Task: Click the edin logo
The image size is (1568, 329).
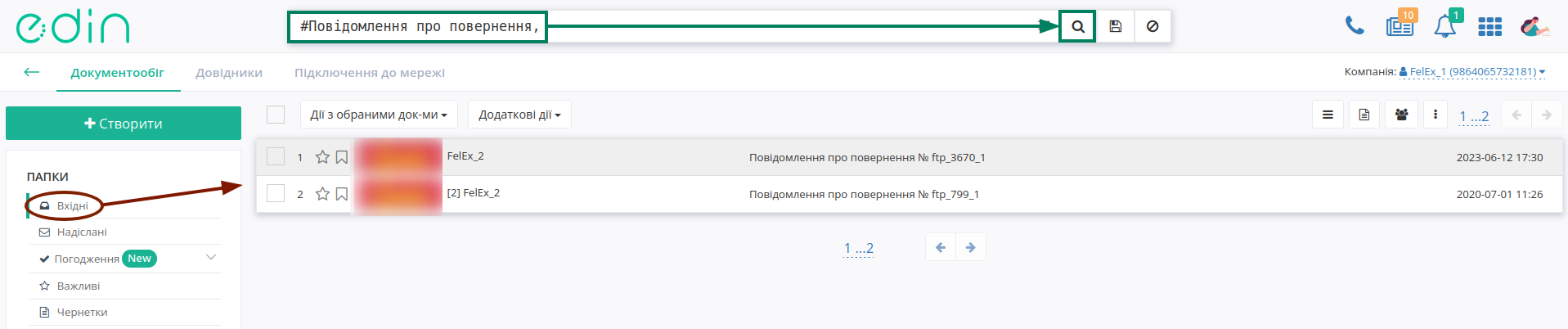Action: coord(73,27)
